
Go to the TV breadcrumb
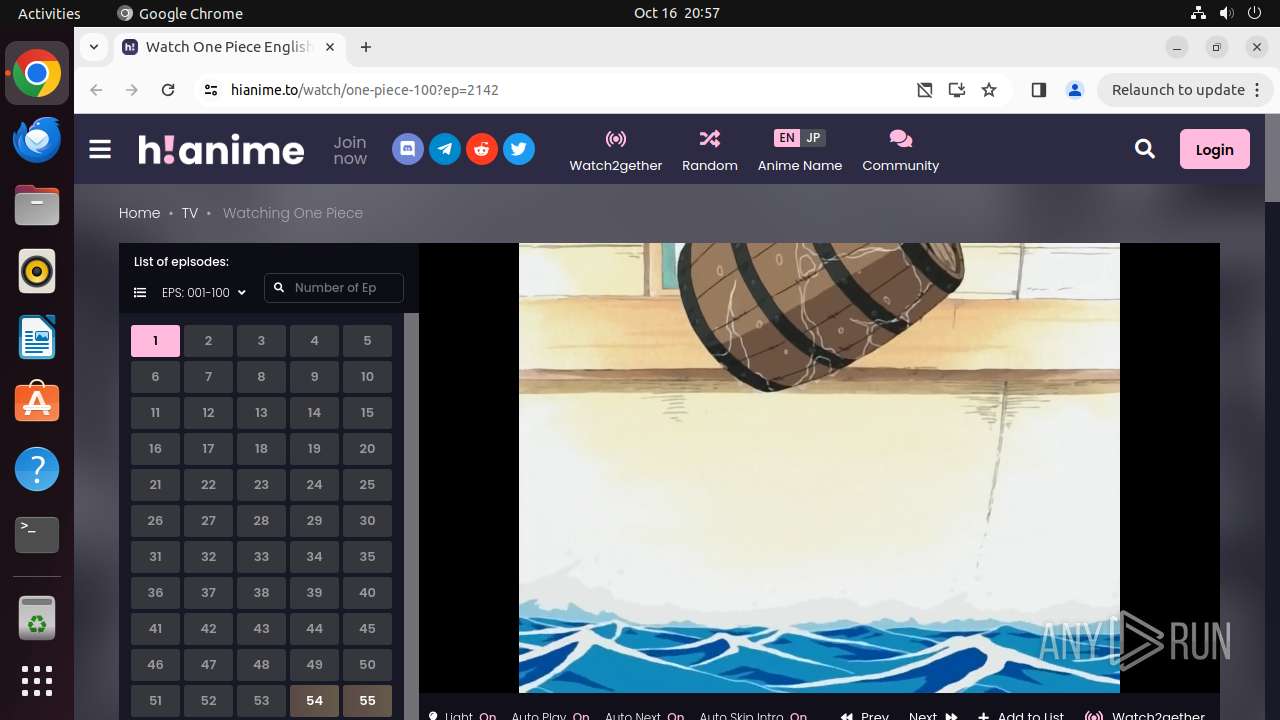(x=189, y=213)
